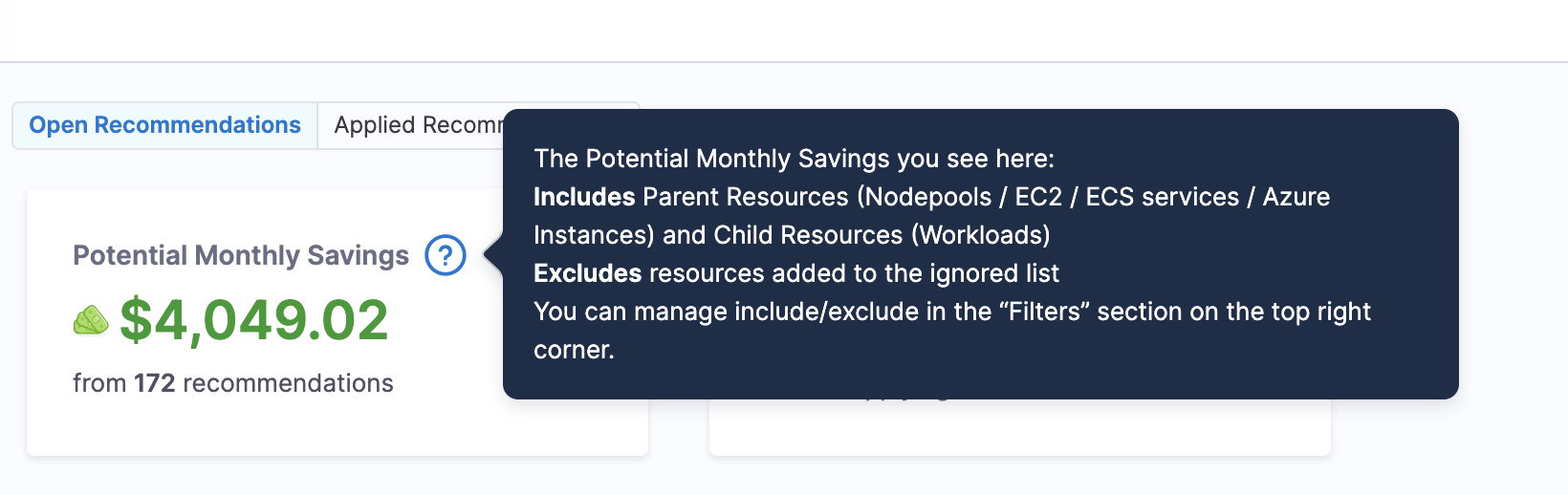
Task: Click the "from 172 recommendations" text
Action: [232, 383]
